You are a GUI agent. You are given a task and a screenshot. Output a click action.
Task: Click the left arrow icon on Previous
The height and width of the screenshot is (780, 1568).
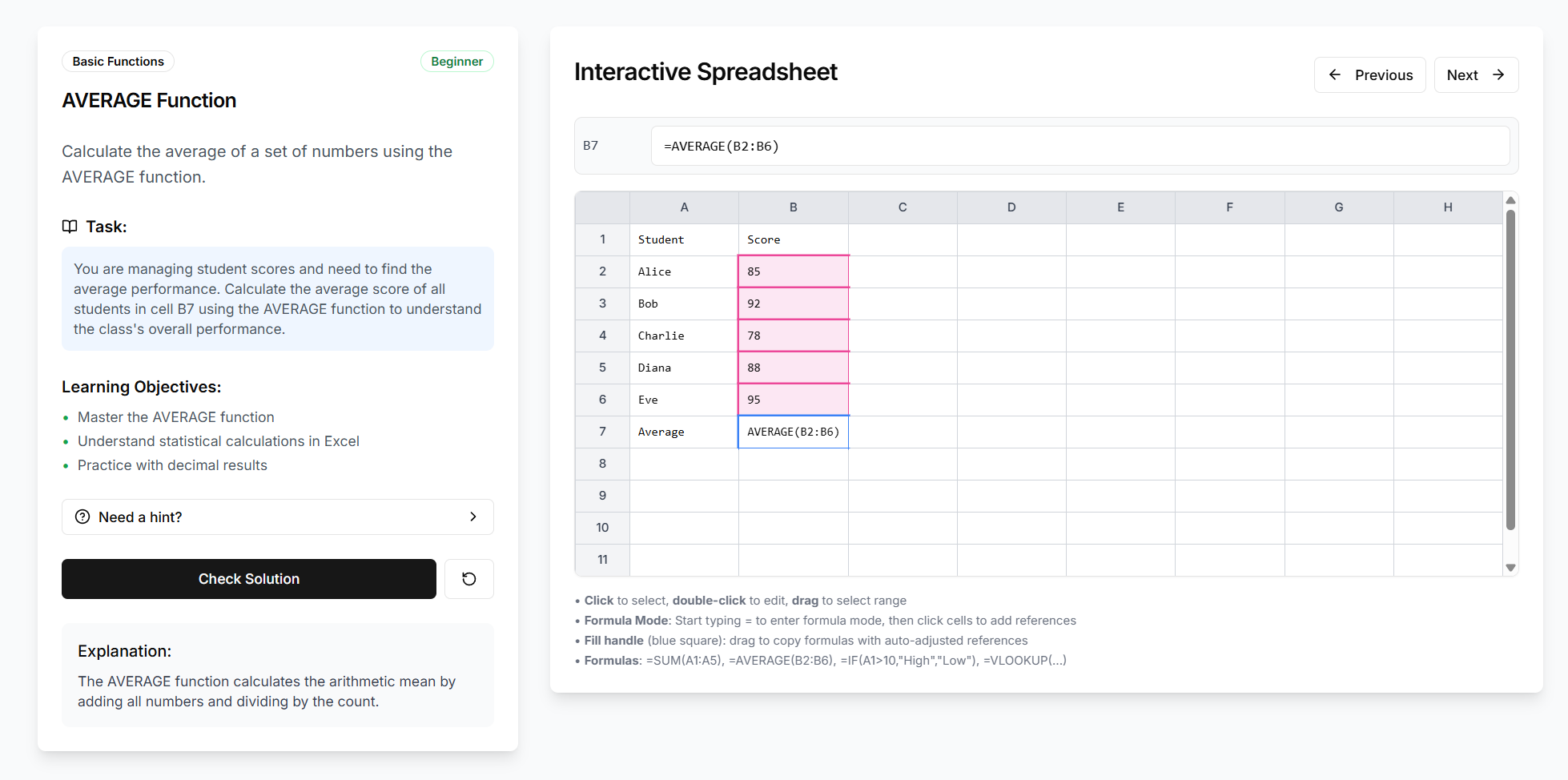1335,74
